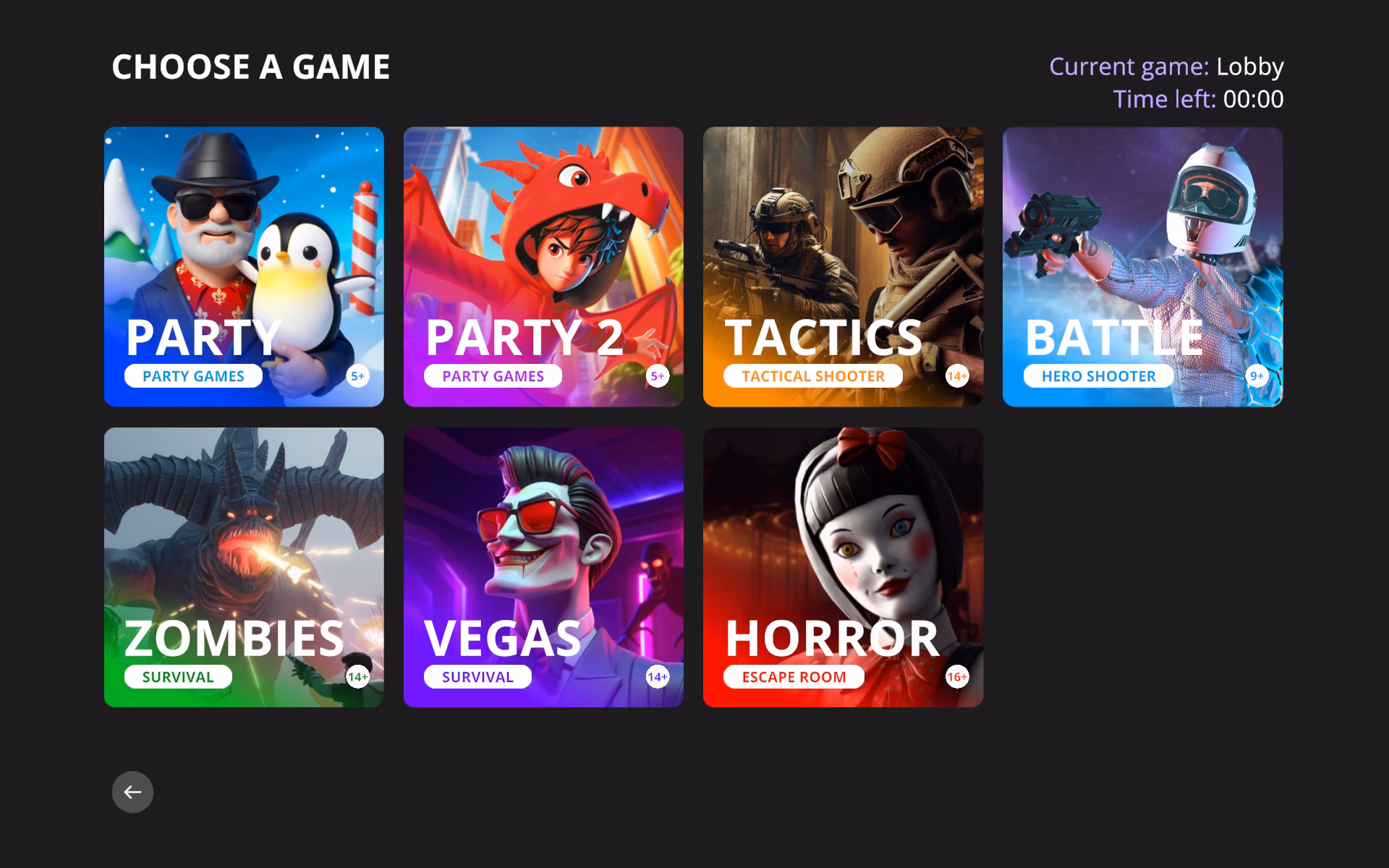Open the Party game tile
Viewport: 1389px width, 868px height.
coord(244,267)
